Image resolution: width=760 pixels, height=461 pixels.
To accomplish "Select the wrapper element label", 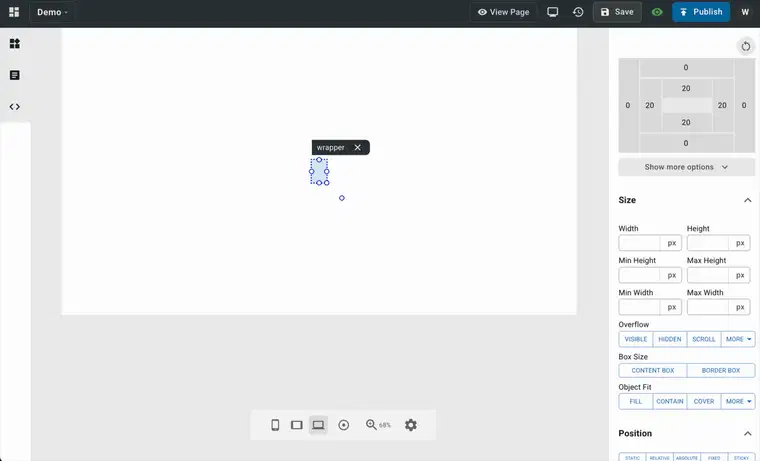I will coord(331,147).
